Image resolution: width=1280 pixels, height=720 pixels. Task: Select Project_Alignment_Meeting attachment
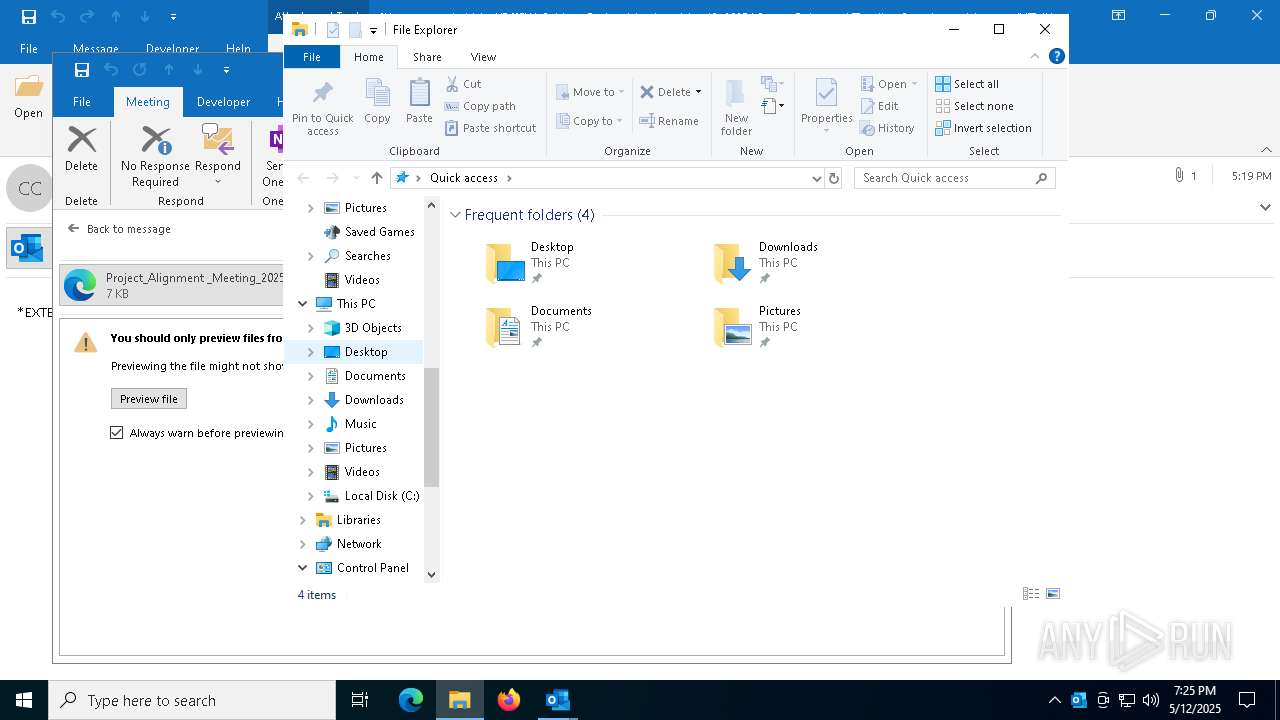pyautogui.click(x=172, y=285)
